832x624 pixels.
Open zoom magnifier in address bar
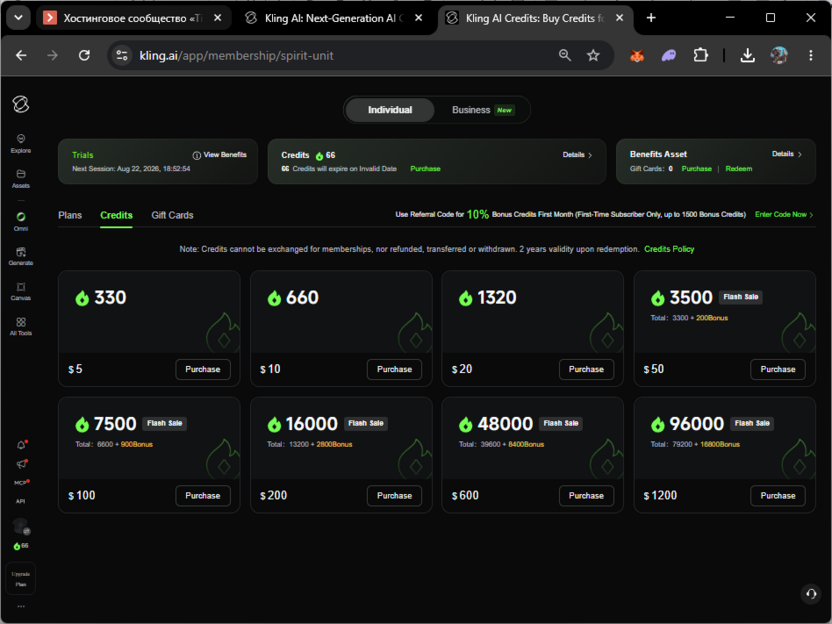(x=565, y=55)
